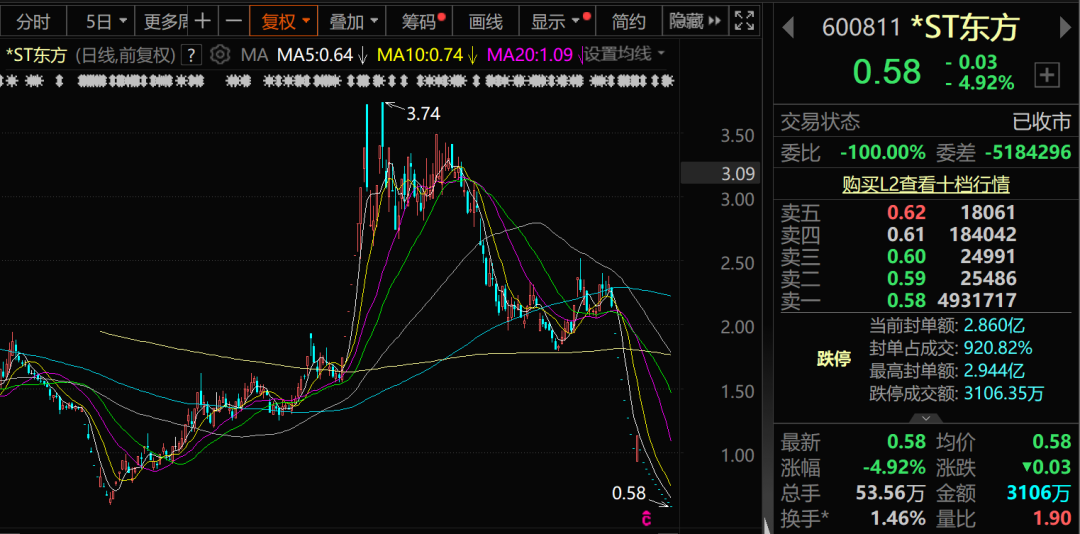Screen dimensions: 1080x534
Task: Click the 购买L2查看十档行情 link
Action: tap(925, 184)
